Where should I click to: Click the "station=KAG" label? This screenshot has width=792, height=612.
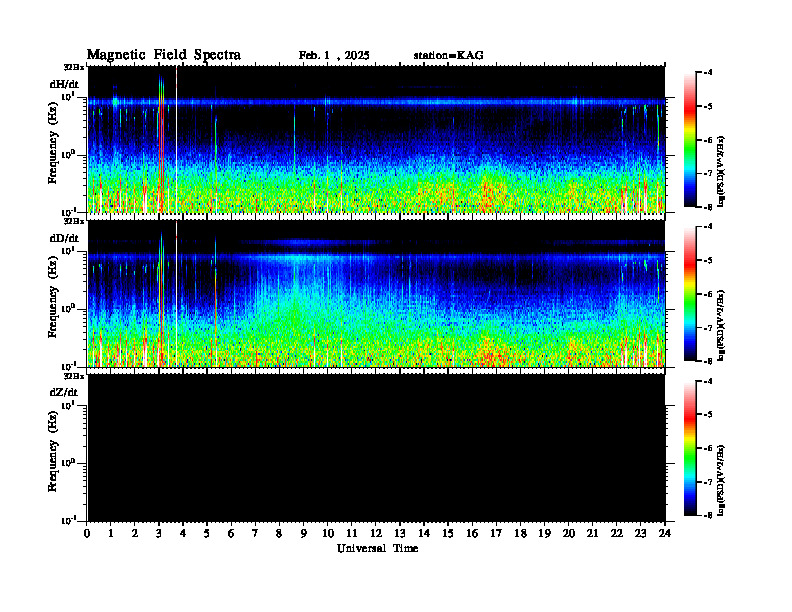pyautogui.click(x=448, y=56)
